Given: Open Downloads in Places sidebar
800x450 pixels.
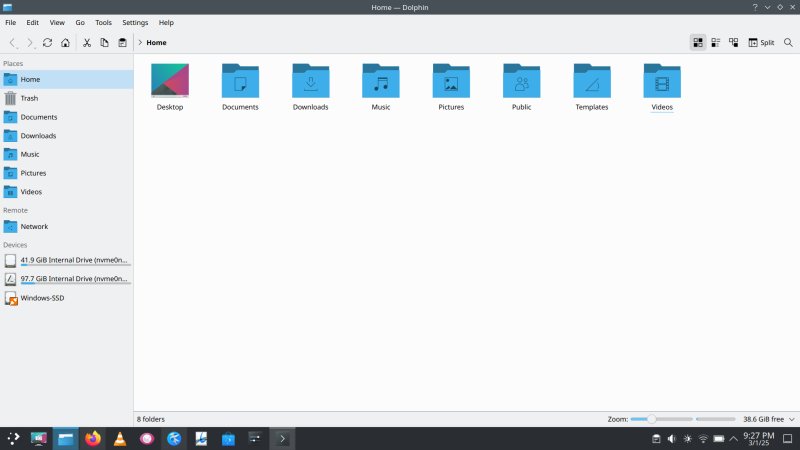Looking at the screenshot, I should (x=66, y=136).
